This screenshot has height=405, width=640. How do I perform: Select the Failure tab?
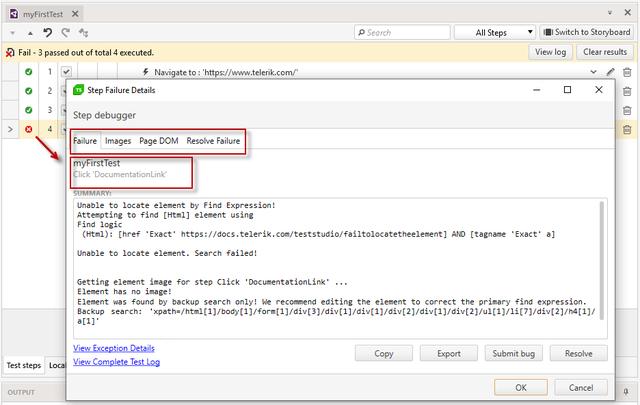click(85, 141)
